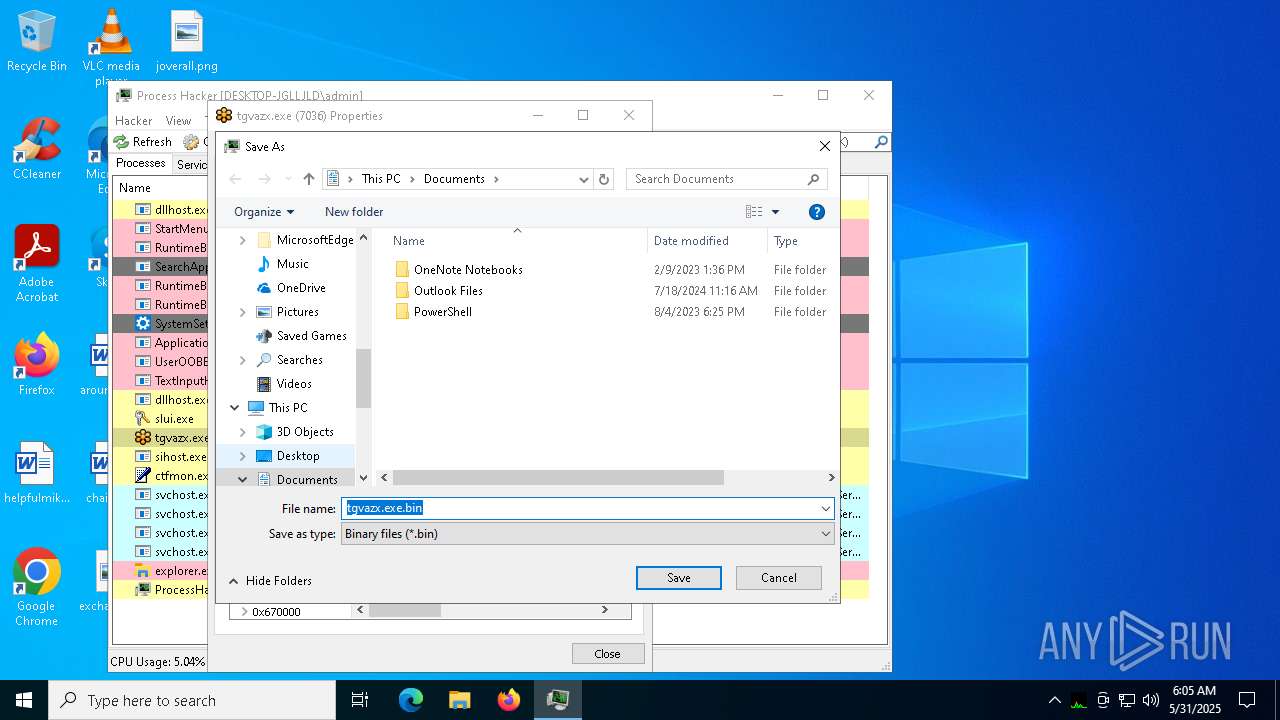Expand the Searches tree node

click(243, 360)
